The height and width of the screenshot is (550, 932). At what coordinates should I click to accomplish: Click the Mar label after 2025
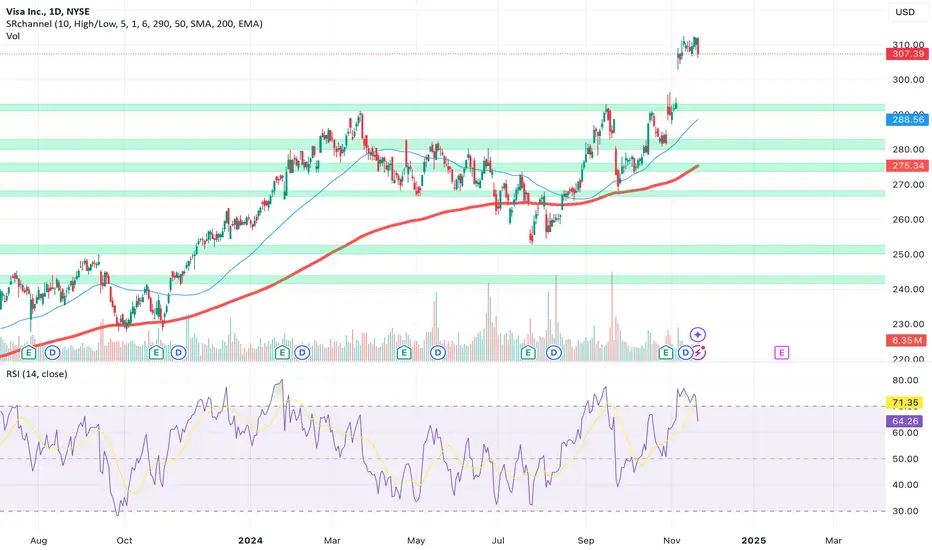point(833,540)
